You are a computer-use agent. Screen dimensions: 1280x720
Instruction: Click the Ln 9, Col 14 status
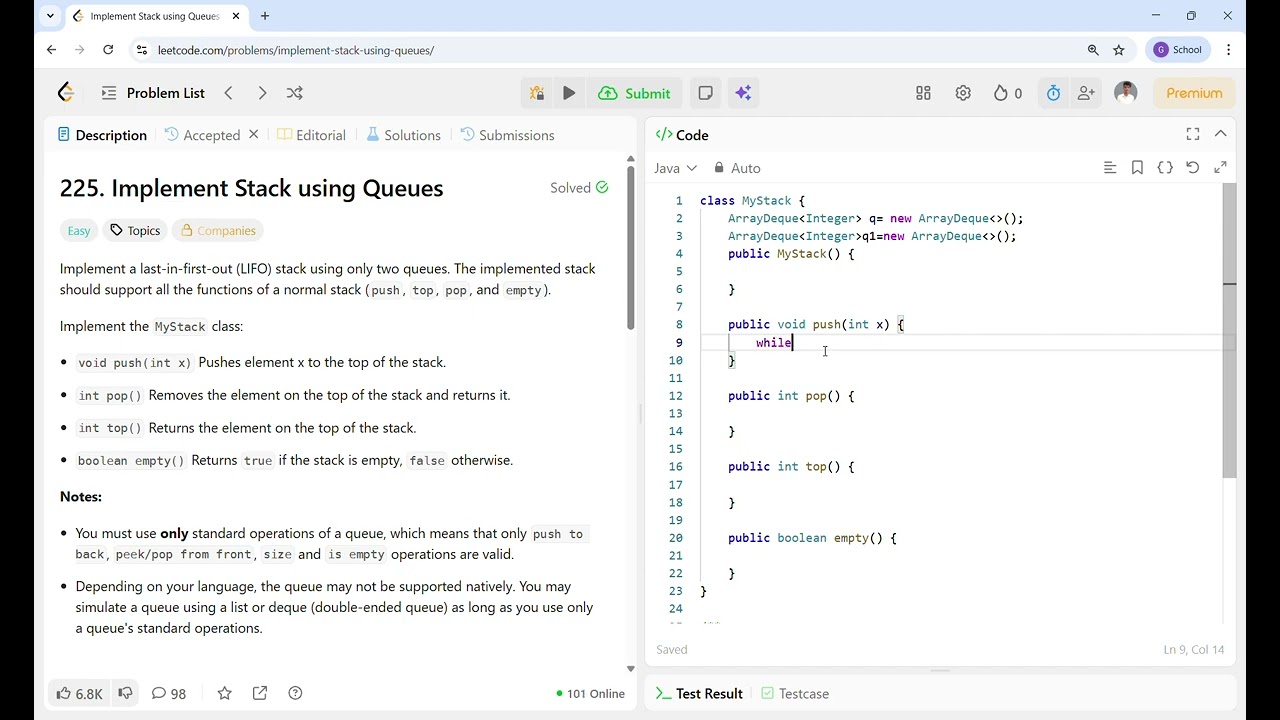coord(1194,650)
